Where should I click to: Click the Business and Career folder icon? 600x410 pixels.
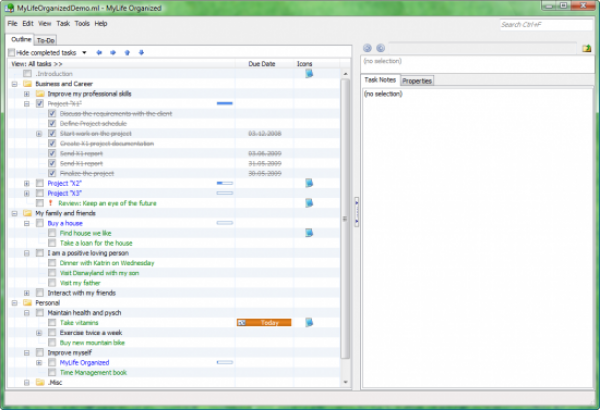(28, 83)
